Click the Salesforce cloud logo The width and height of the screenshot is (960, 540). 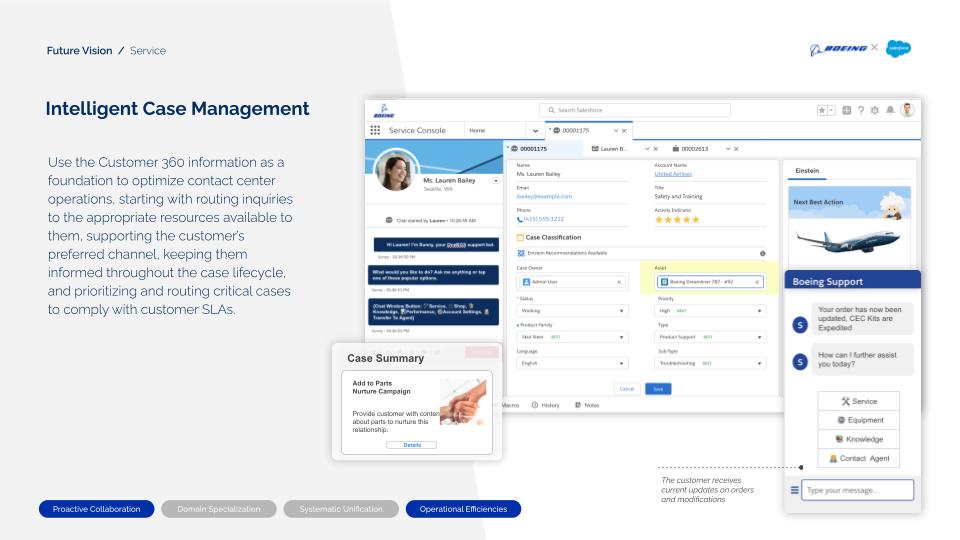point(898,48)
